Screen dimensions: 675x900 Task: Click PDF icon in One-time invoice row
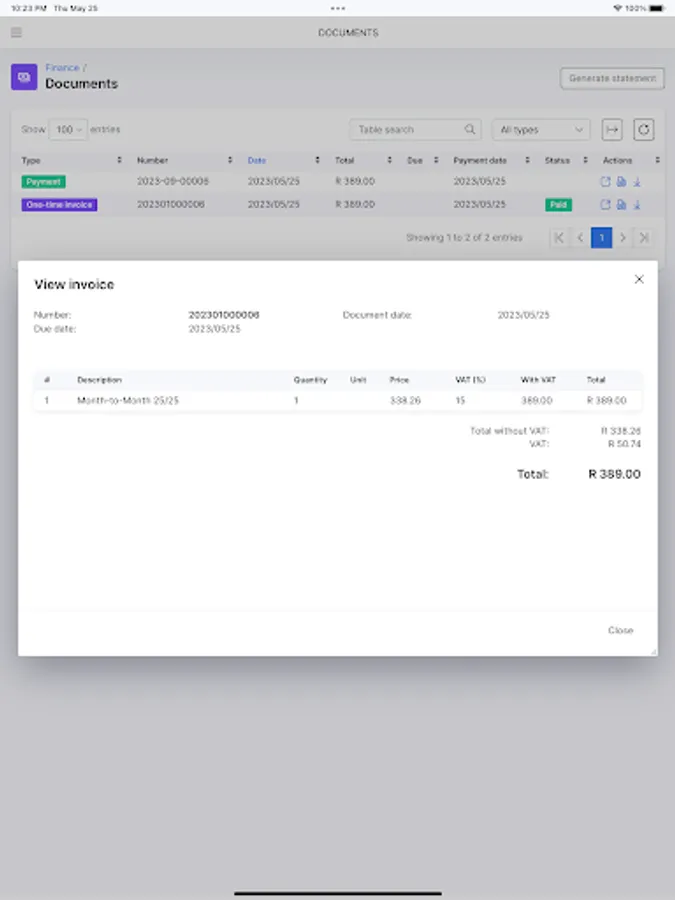[x=621, y=204]
